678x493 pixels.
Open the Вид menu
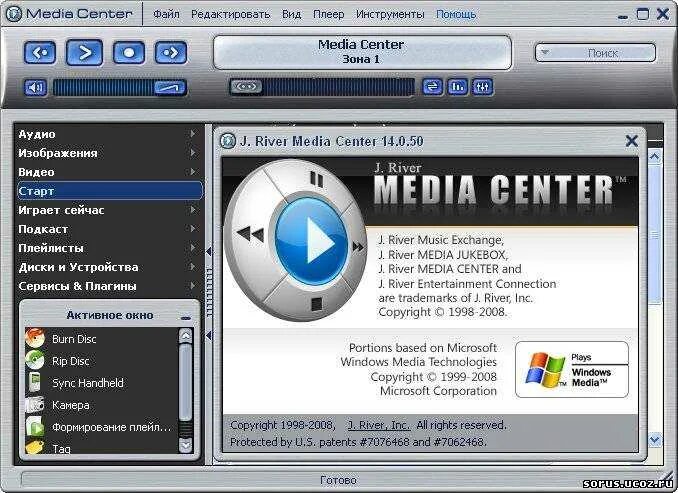click(x=291, y=14)
